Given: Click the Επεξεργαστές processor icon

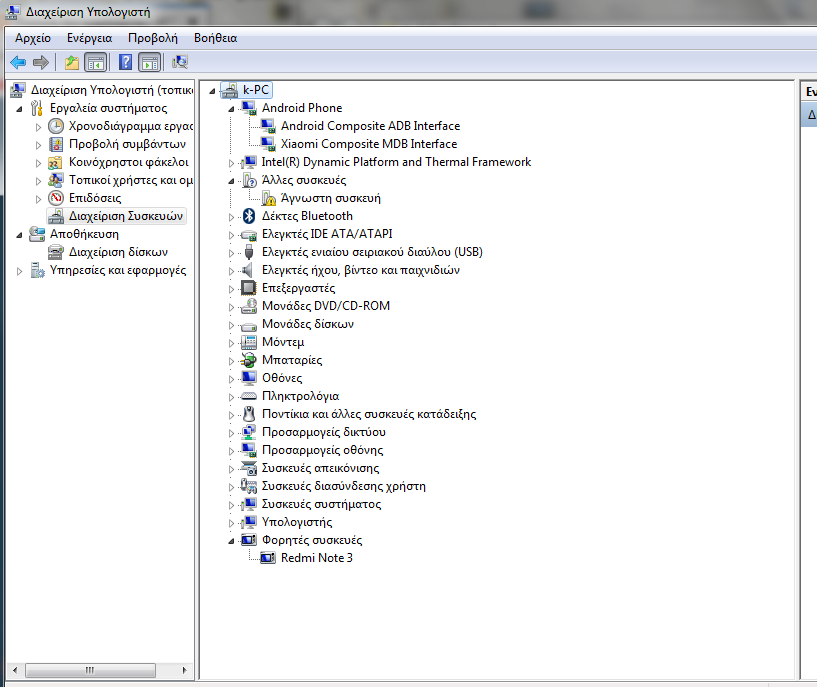Looking at the screenshot, I should [x=249, y=288].
